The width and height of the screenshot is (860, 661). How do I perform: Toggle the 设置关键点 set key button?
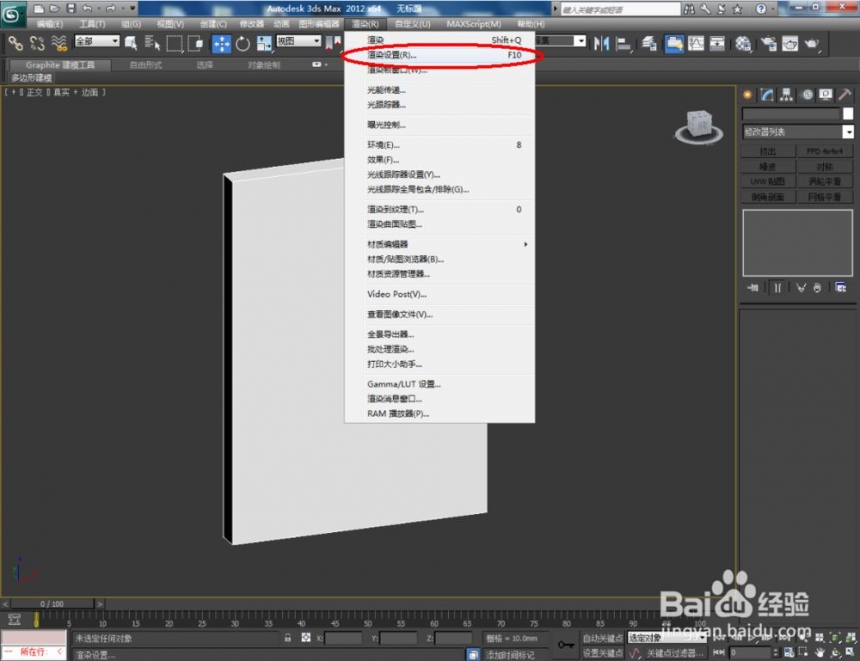[x=603, y=653]
